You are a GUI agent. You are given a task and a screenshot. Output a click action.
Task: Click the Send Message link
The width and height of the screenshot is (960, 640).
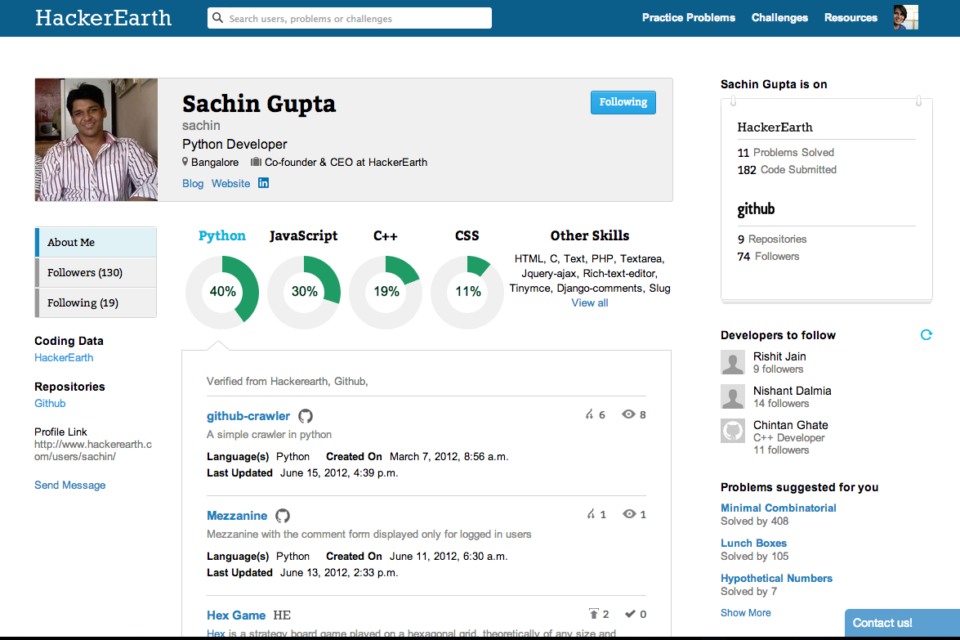tap(70, 485)
